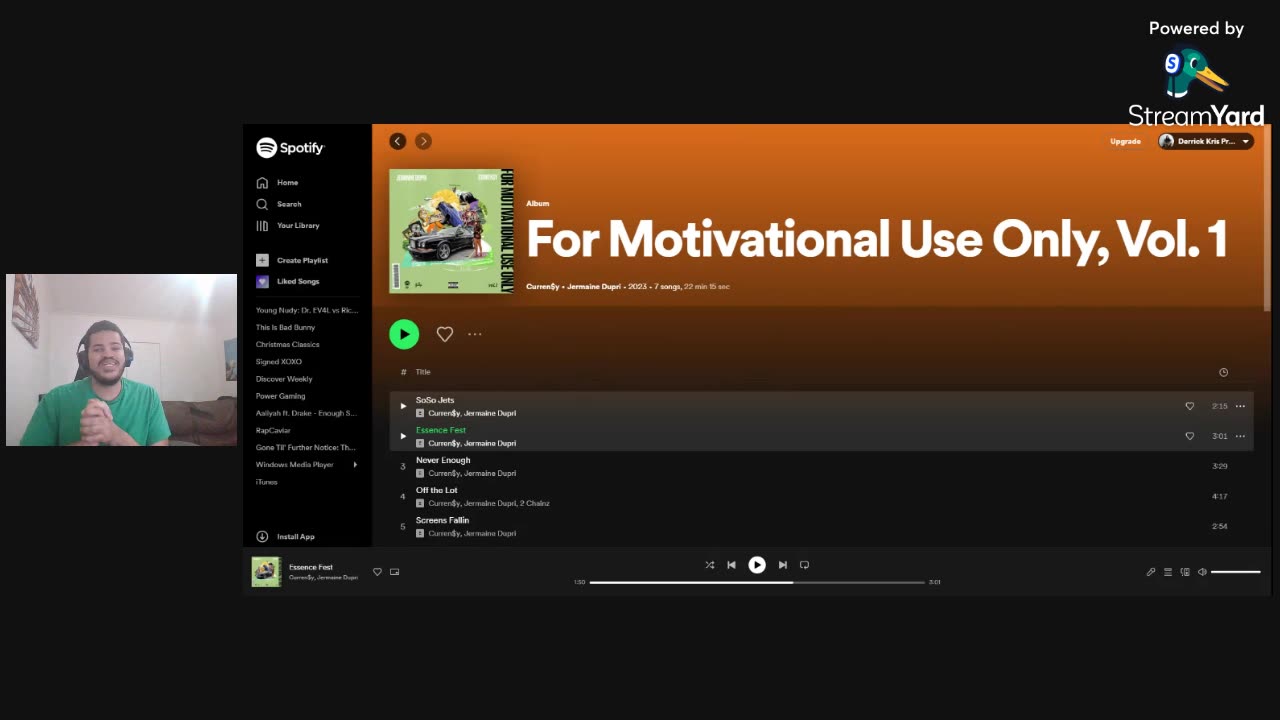Skip to previous track
1280x720 pixels.
[731, 565]
